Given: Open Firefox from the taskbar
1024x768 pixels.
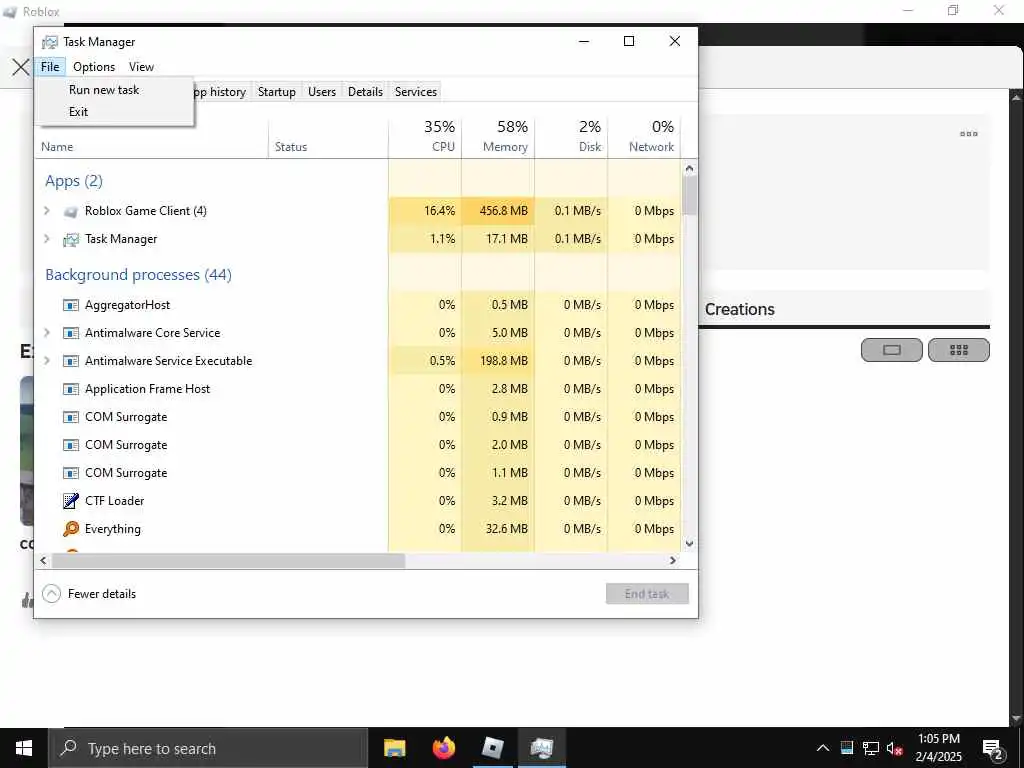Looking at the screenshot, I should [x=443, y=748].
